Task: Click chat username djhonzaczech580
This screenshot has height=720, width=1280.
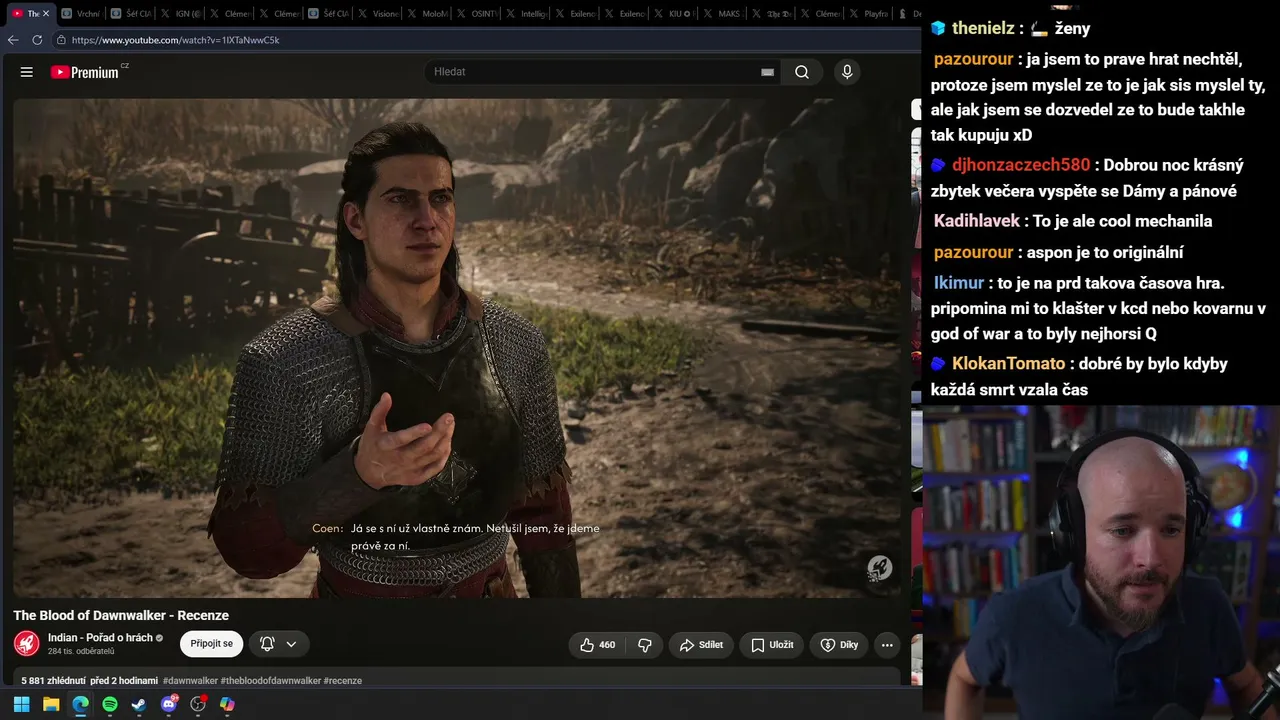Action: tap(1020, 165)
